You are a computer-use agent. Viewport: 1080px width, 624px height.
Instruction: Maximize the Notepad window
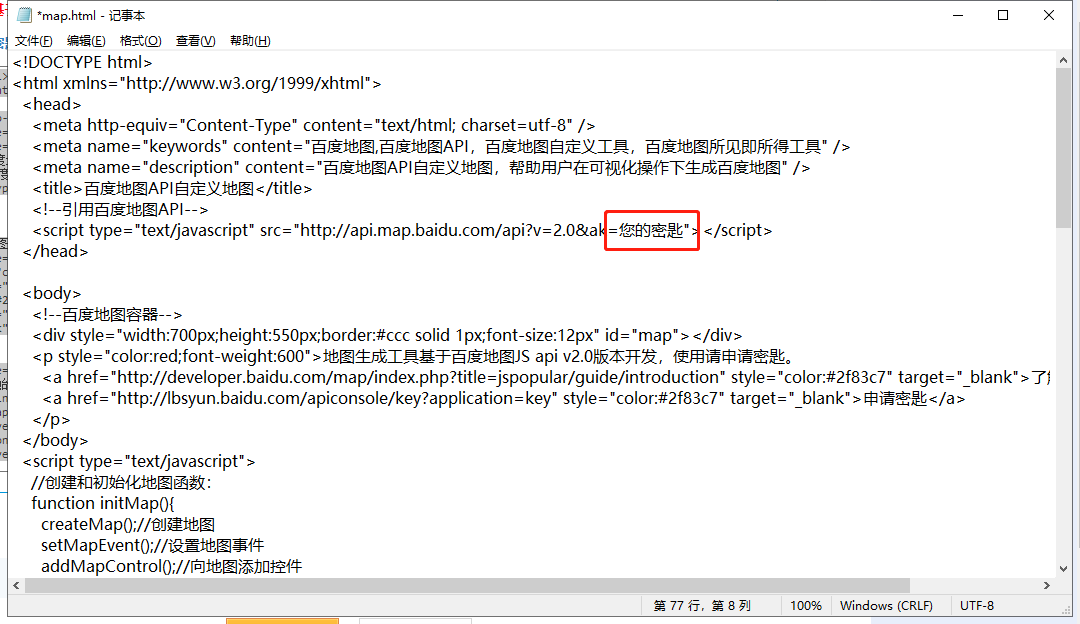(1003, 15)
